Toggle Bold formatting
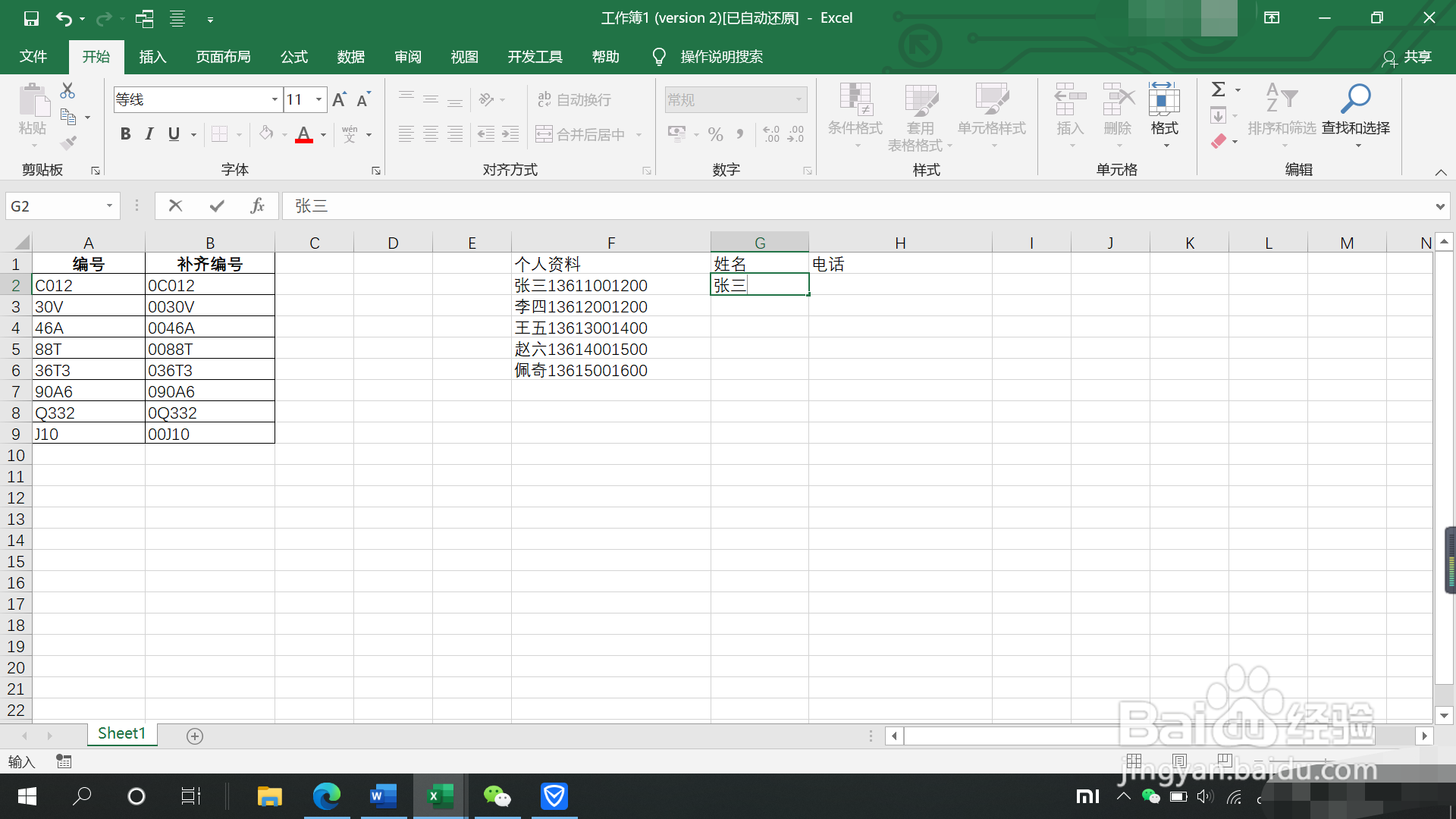Viewport: 1456px width, 819px height. pyautogui.click(x=126, y=134)
